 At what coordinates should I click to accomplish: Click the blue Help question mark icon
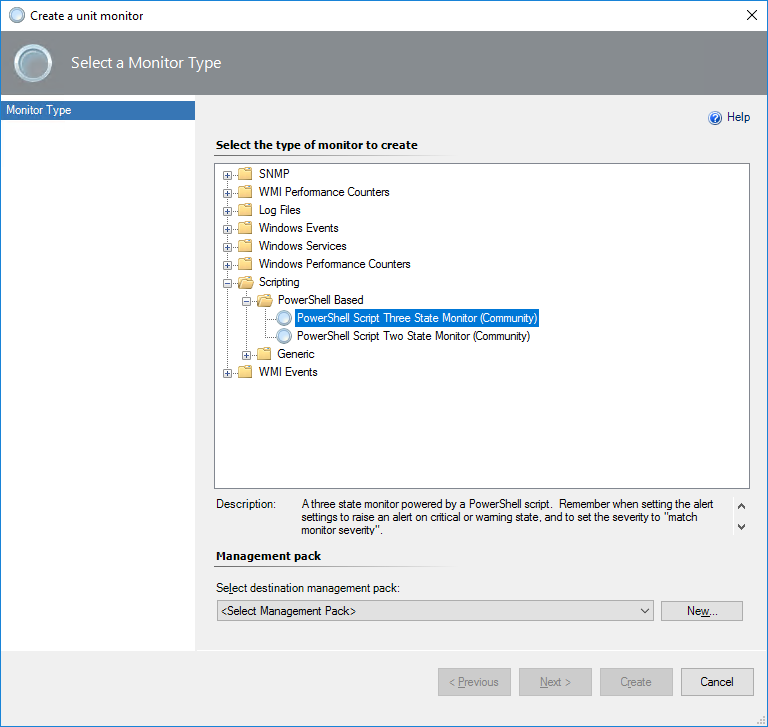715,118
